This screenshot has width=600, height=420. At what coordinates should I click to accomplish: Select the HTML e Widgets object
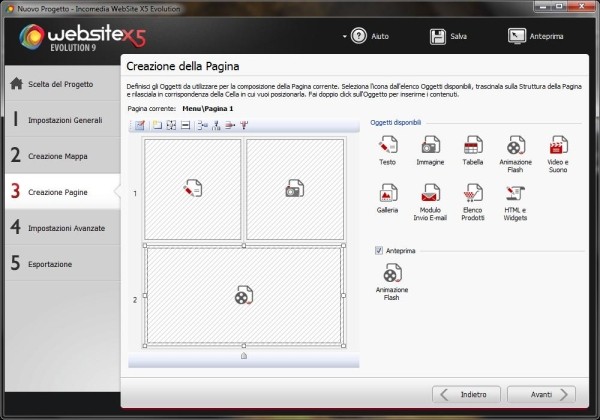coord(516,192)
